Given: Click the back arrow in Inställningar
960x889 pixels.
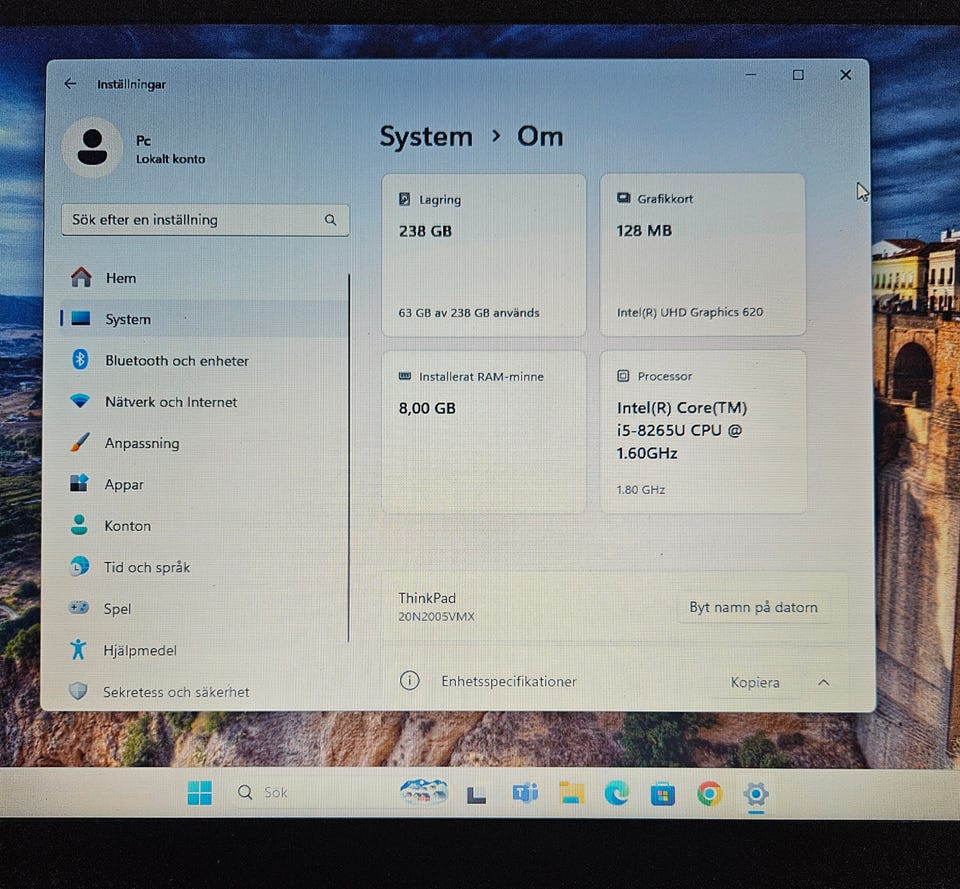Looking at the screenshot, I should click(70, 84).
